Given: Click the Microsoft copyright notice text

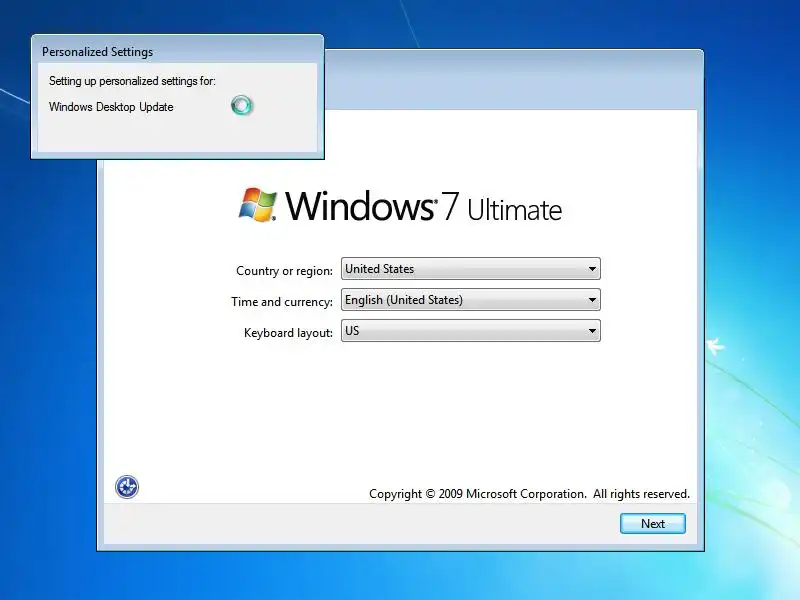Looking at the screenshot, I should click(529, 494).
